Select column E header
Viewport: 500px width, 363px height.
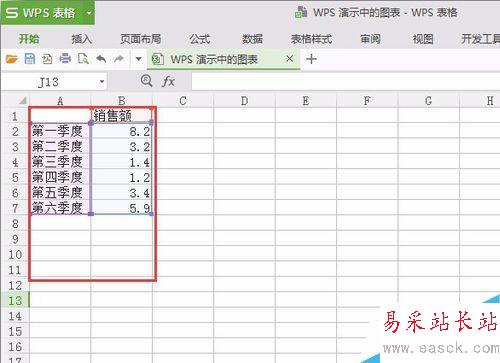[x=306, y=101]
